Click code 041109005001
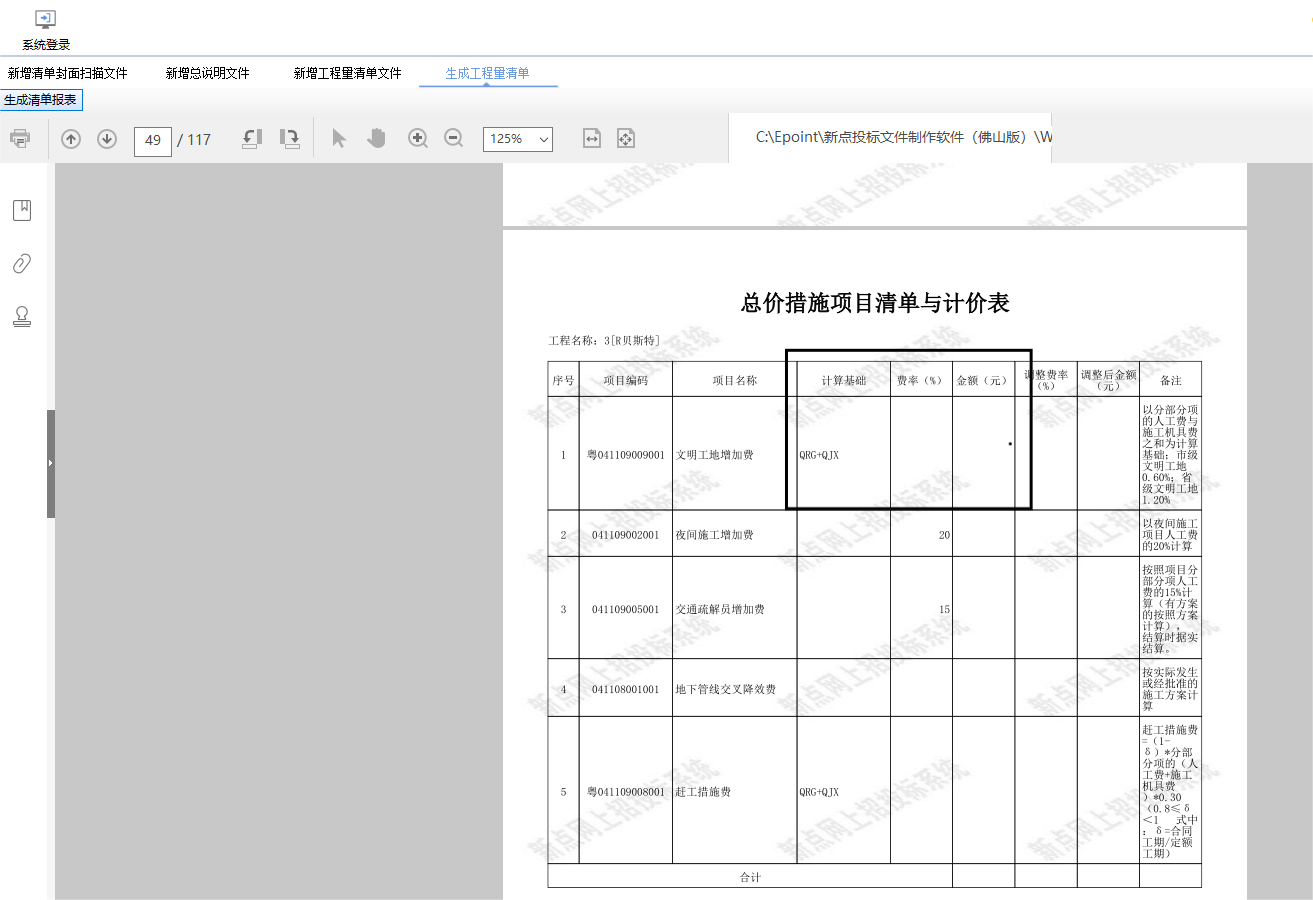Screen dimensions: 1313x900 [x=626, y=609]
